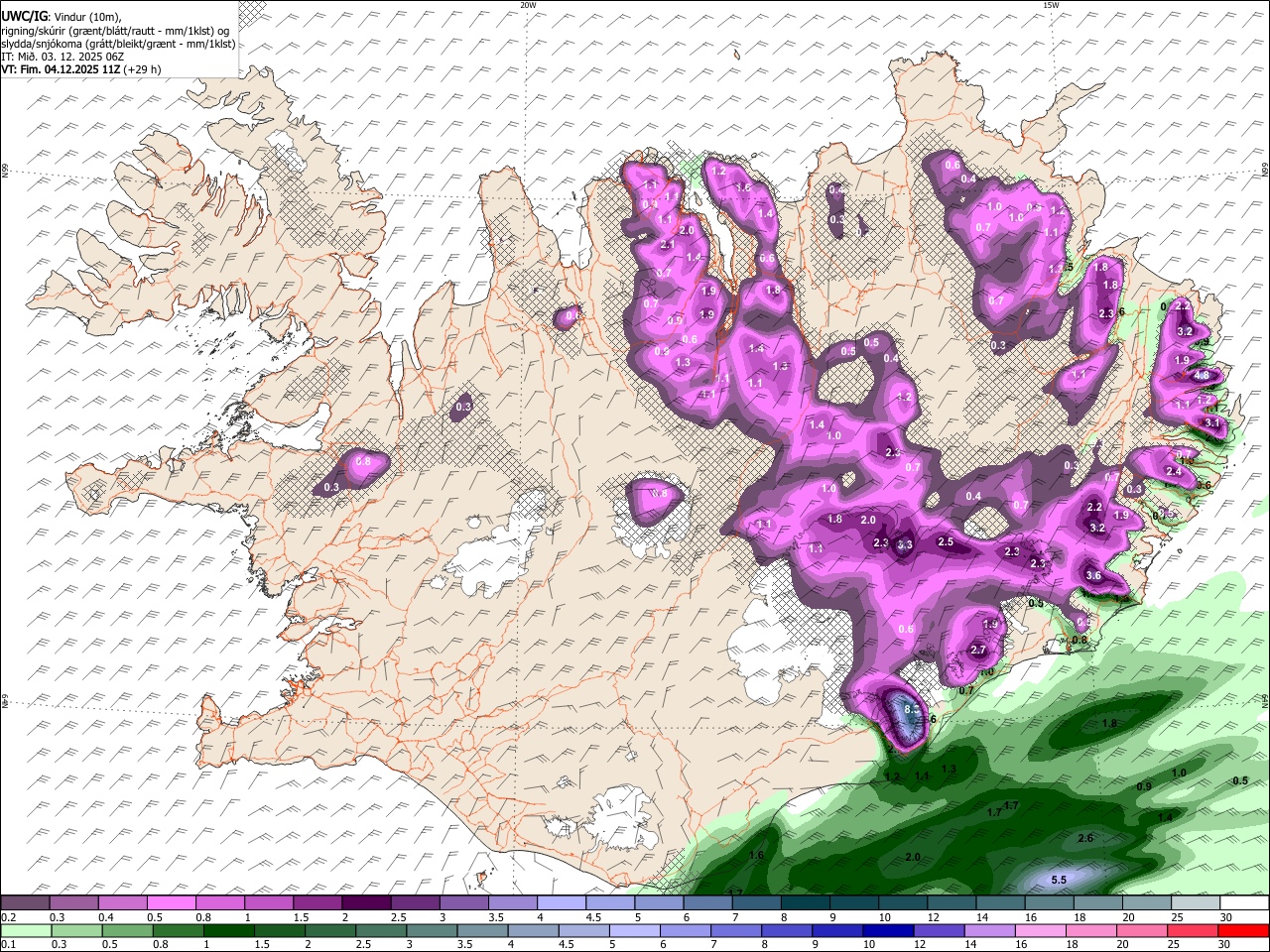Click snow scale swatch between 0.2 and 0.3
Viewport: 1270px width, 952px height.
[x=25, y=903]
